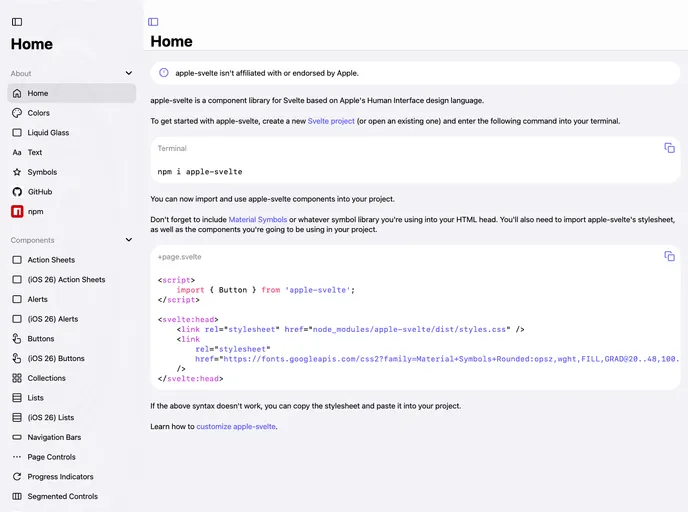Image resolution: width=688 pixels, height=512 pixels.
Task: Click the Navigation Bars icon
Action: (x=17, y=437)
